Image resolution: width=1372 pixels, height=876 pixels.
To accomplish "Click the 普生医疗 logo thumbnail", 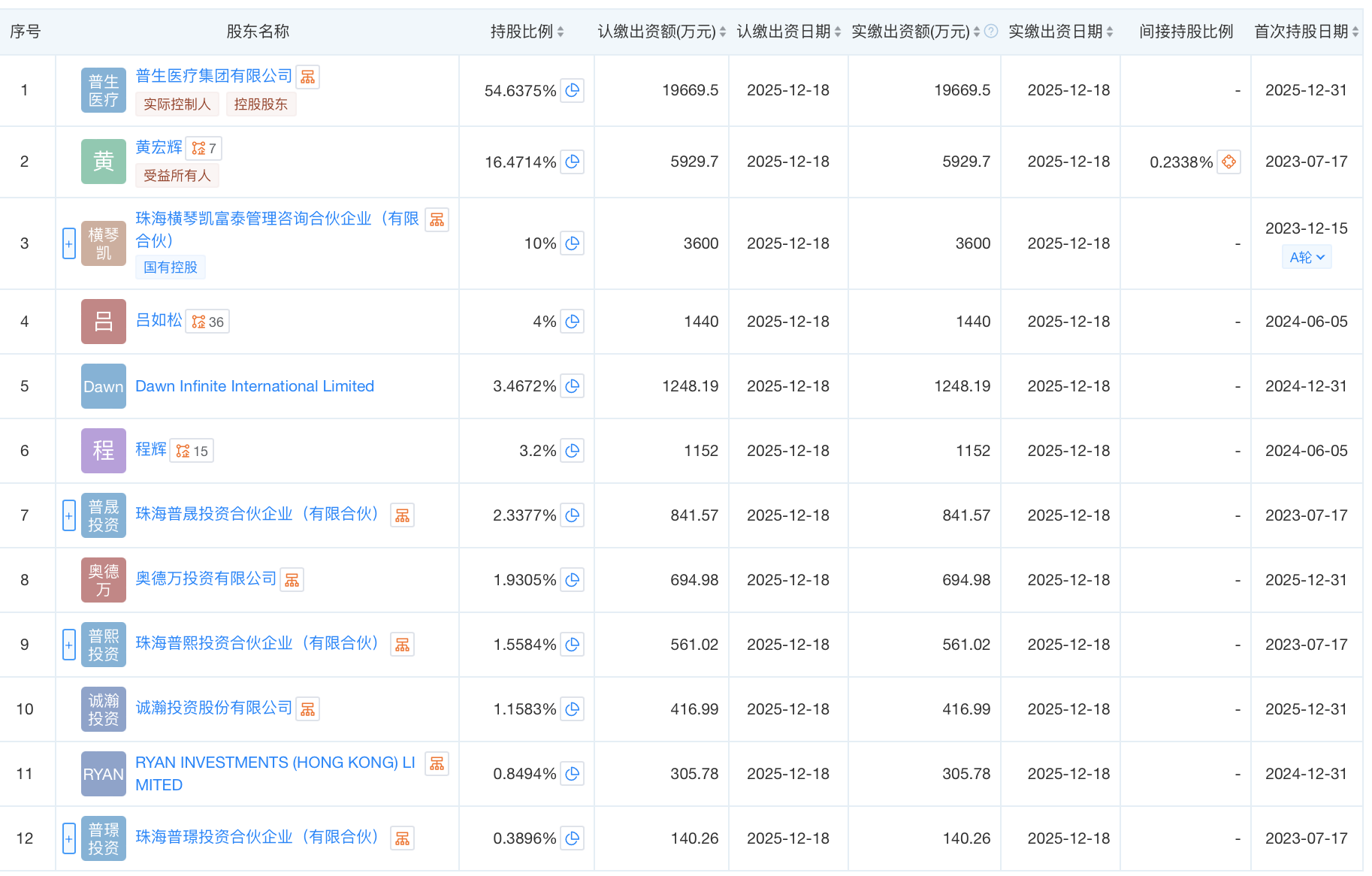I will tap(104, 90).
